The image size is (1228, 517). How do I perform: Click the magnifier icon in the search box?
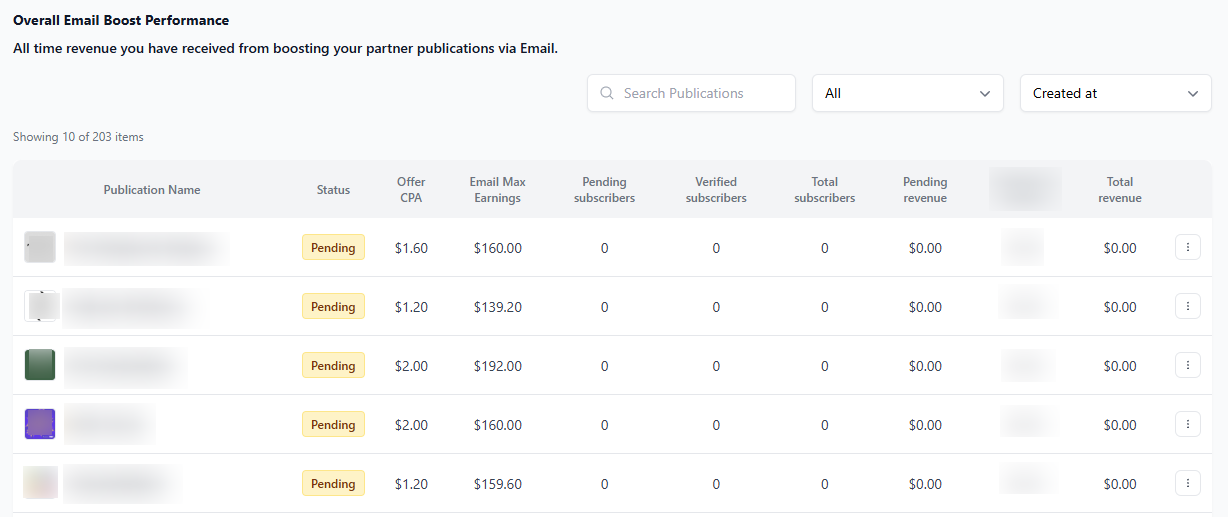coord(607,93)
